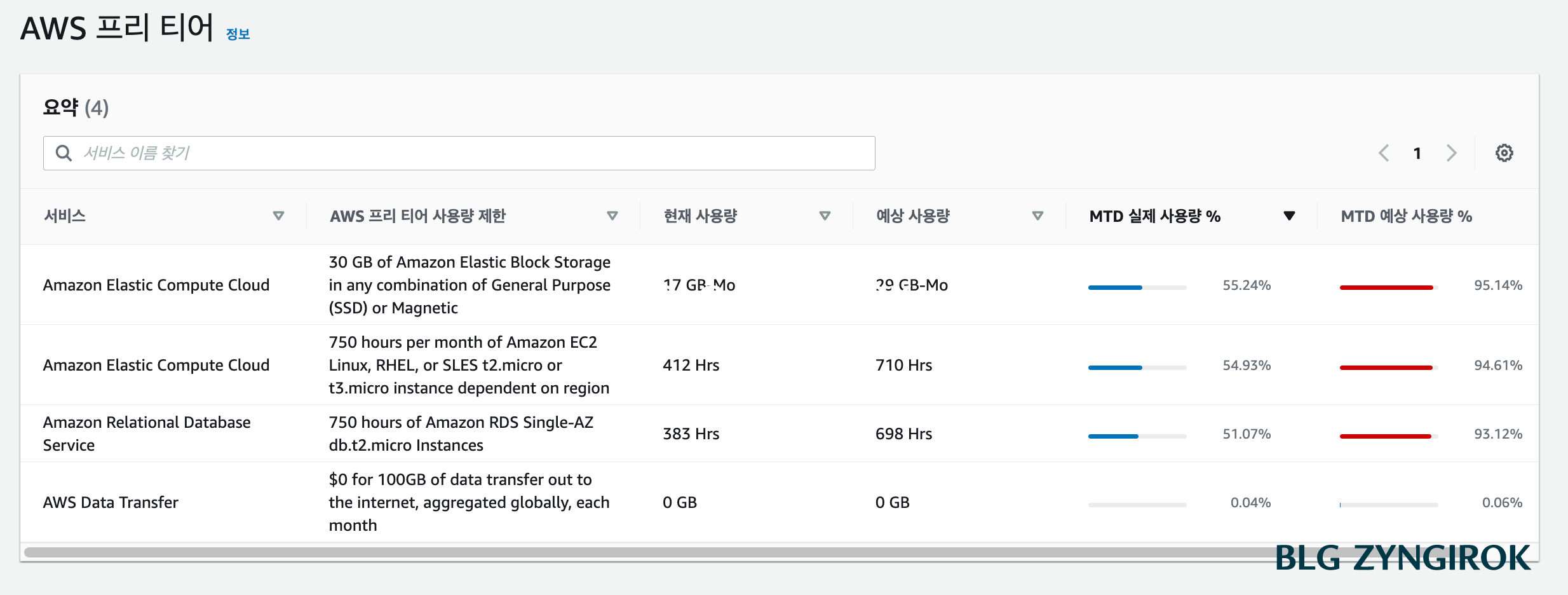Click the previous page left chevron
Screen dimensions: 1568x595
click(x=1384, y=153)
